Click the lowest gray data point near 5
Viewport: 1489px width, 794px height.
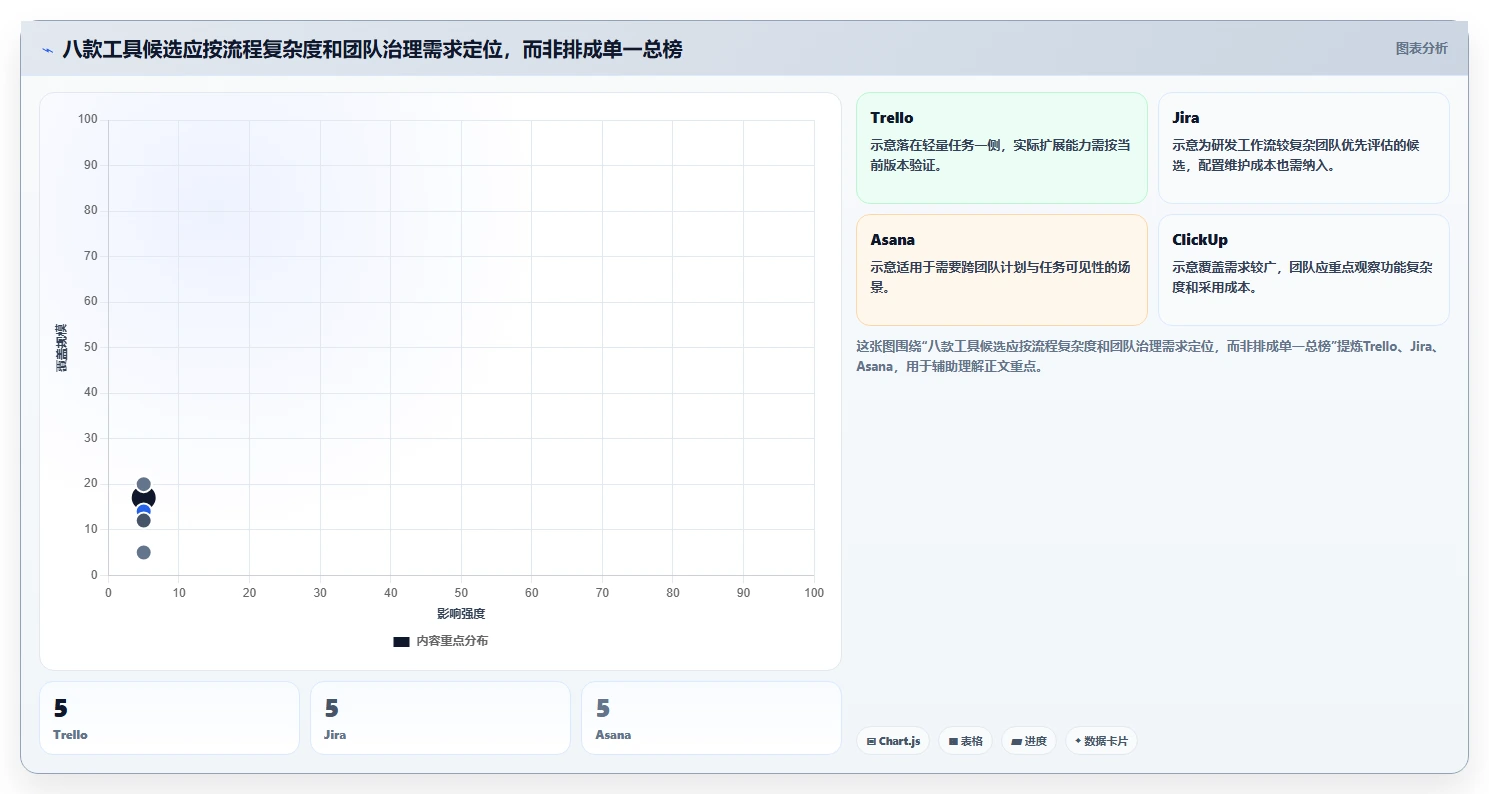[x=143, y=553]
